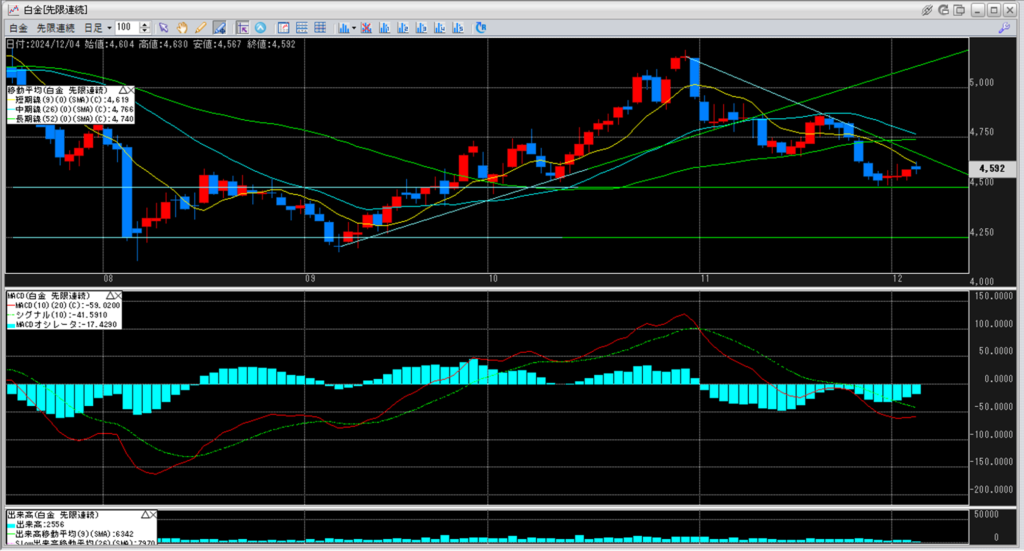Activate the hand pan tool
The image size is (1024, 551).
[183, 27]
